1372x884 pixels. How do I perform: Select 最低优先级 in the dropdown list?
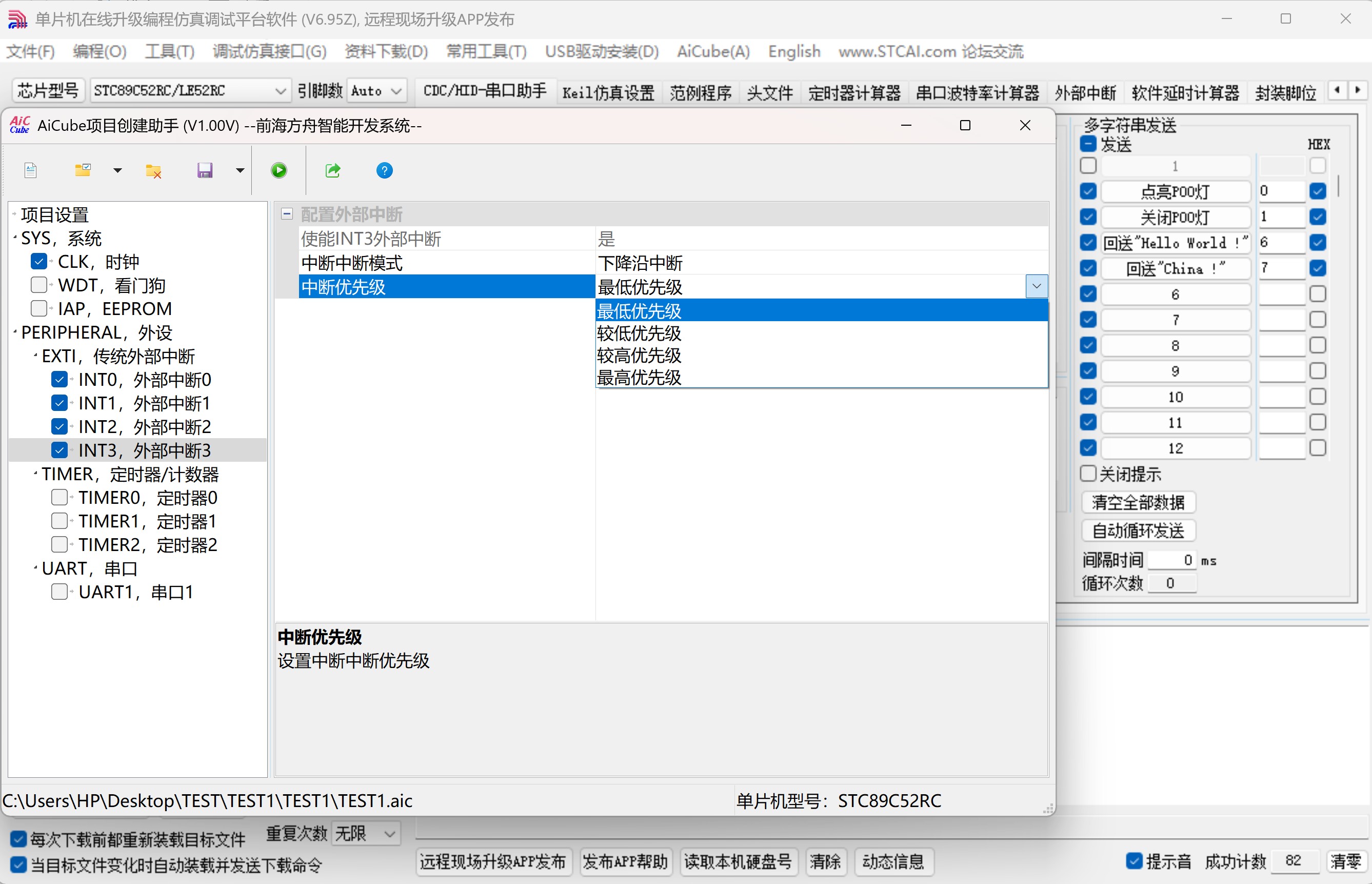(x=822, y=310)
